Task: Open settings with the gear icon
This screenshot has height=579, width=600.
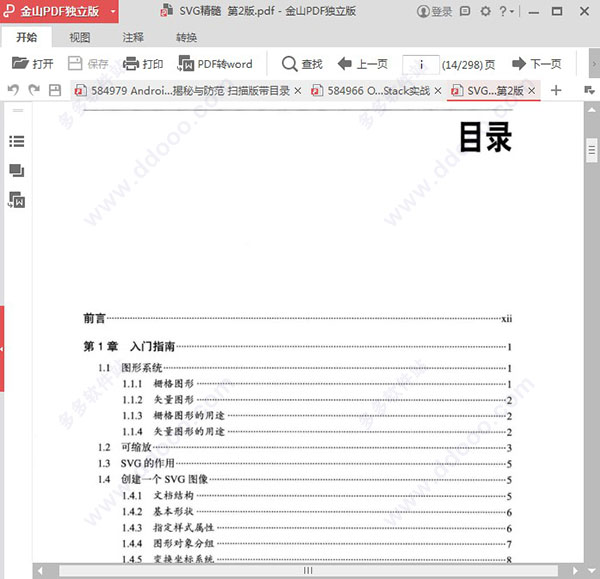Action: [485, 11]
